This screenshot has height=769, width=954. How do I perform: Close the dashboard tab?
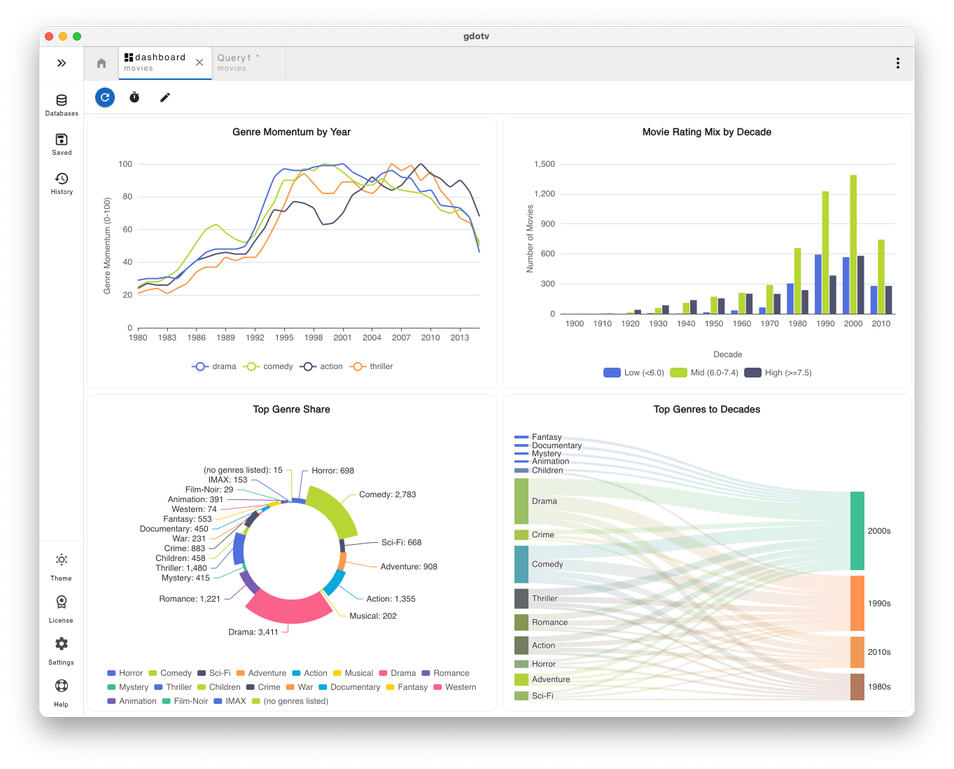(199, 63)
